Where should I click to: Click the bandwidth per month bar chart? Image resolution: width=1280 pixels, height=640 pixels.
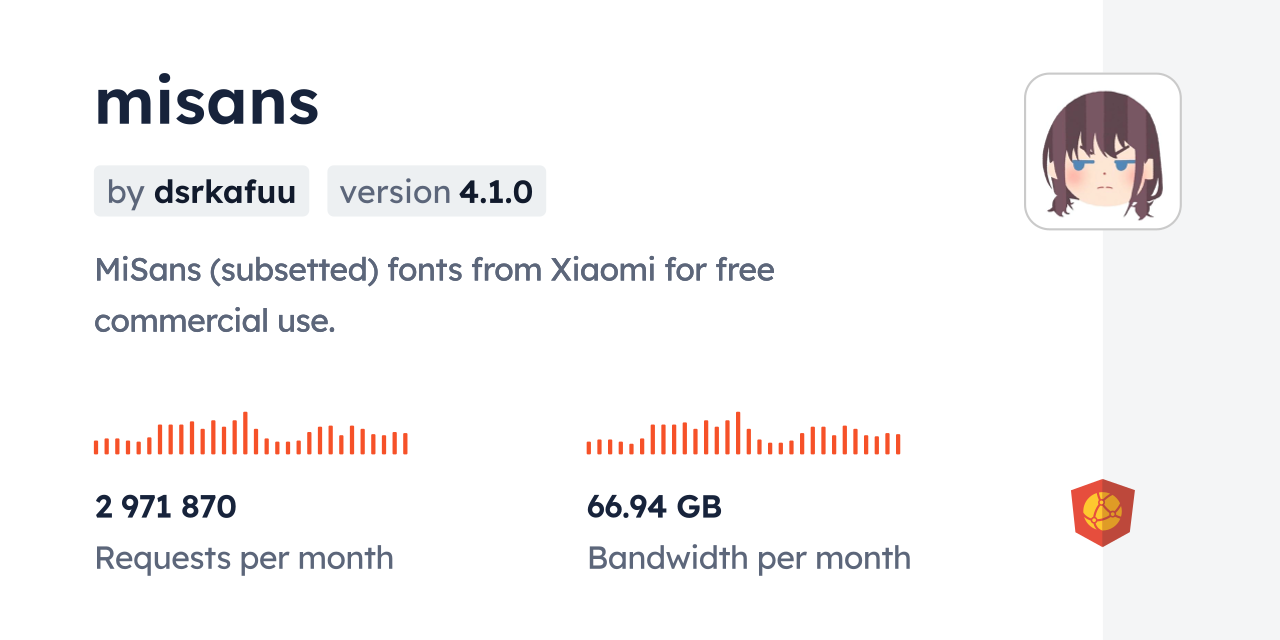(743, 434)
